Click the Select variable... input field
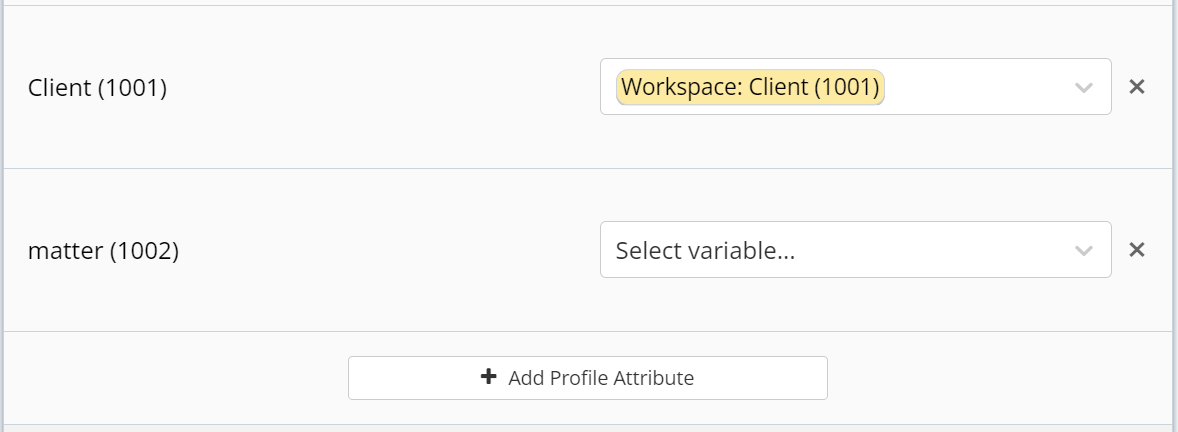 tap(856, 249)
